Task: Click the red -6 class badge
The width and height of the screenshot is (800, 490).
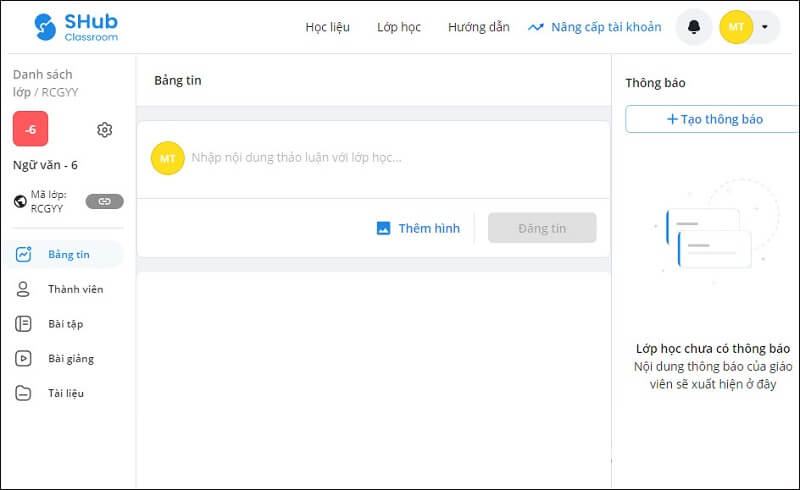Action: [x=31, y=130]
